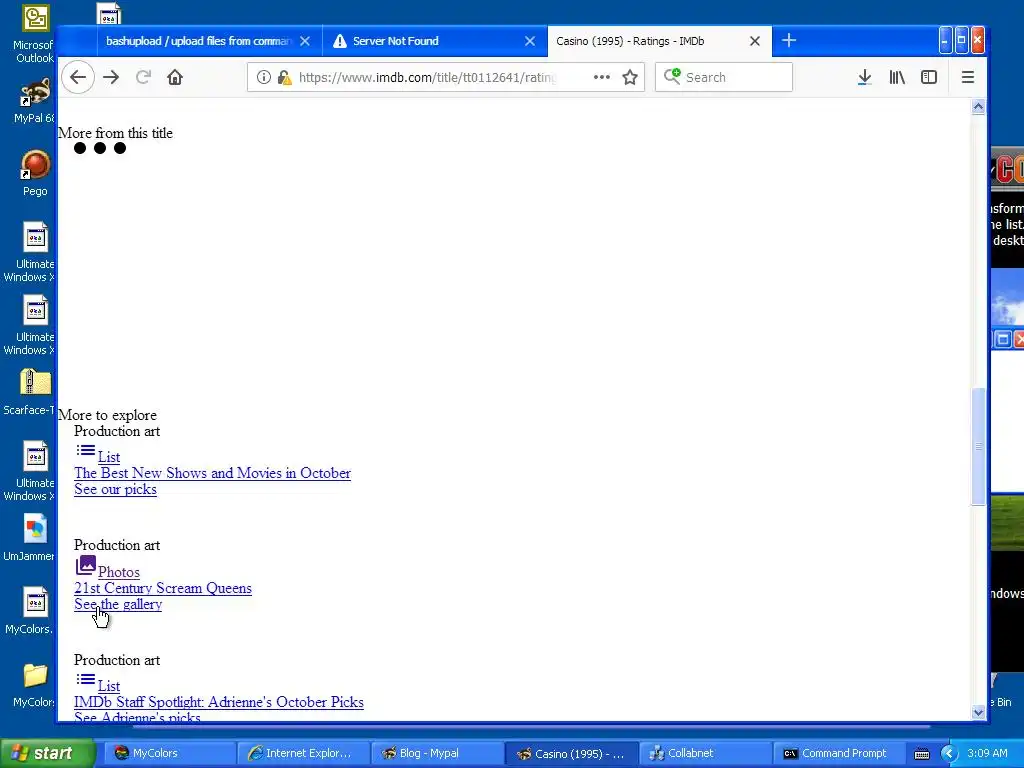The height and width of the screenshot is (768, 1024).
Task: Click the clock showing 3:09 AM
Action: tap(987, 753)
